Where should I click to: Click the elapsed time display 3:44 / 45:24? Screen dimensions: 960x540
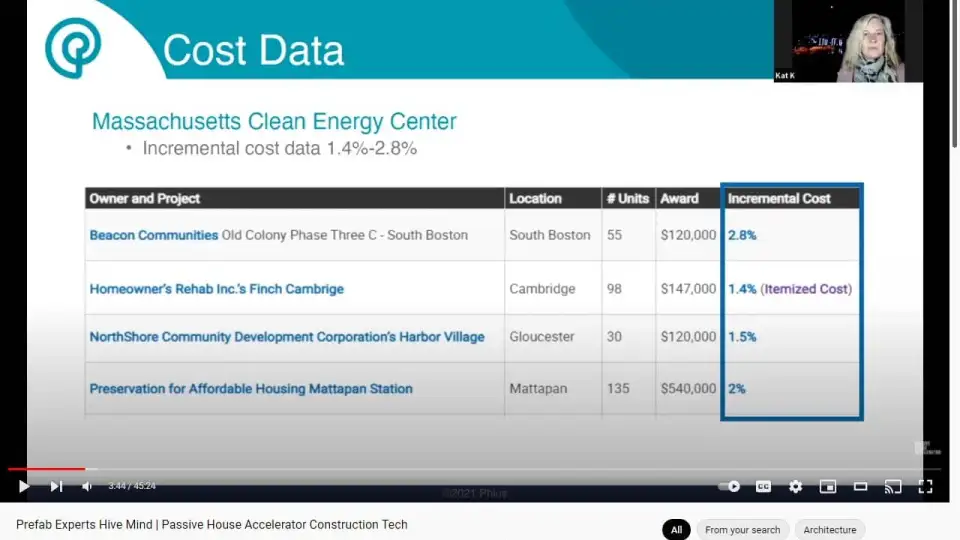coord(132,486)
